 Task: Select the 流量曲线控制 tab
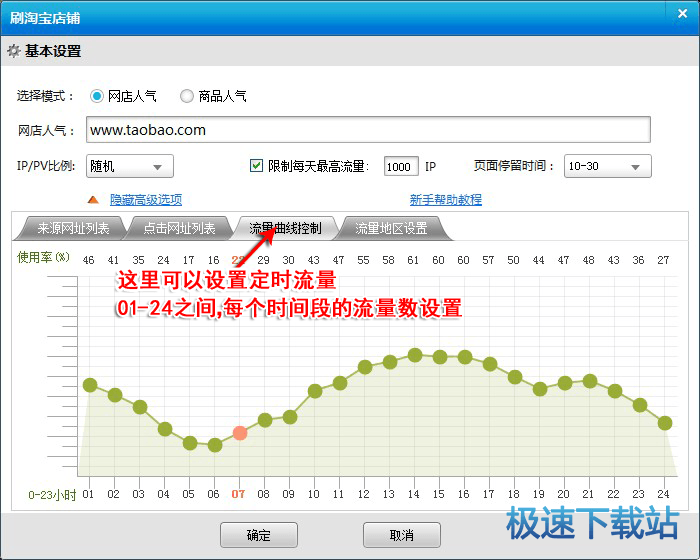point(285,228)
